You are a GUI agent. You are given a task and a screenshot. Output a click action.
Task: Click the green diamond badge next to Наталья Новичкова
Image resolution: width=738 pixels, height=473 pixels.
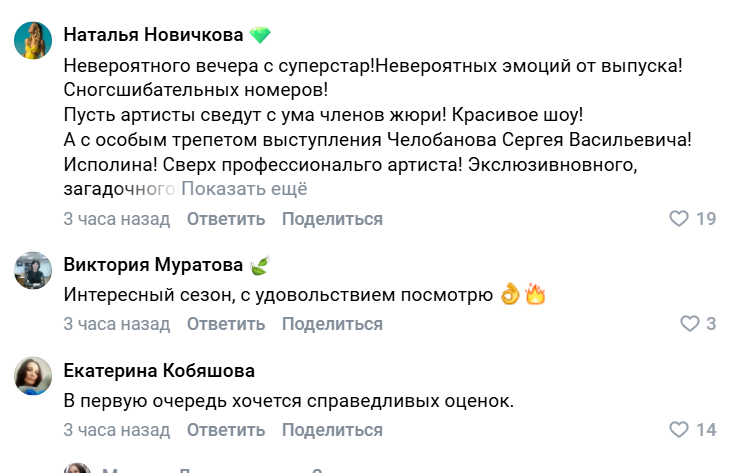[261, 35]
